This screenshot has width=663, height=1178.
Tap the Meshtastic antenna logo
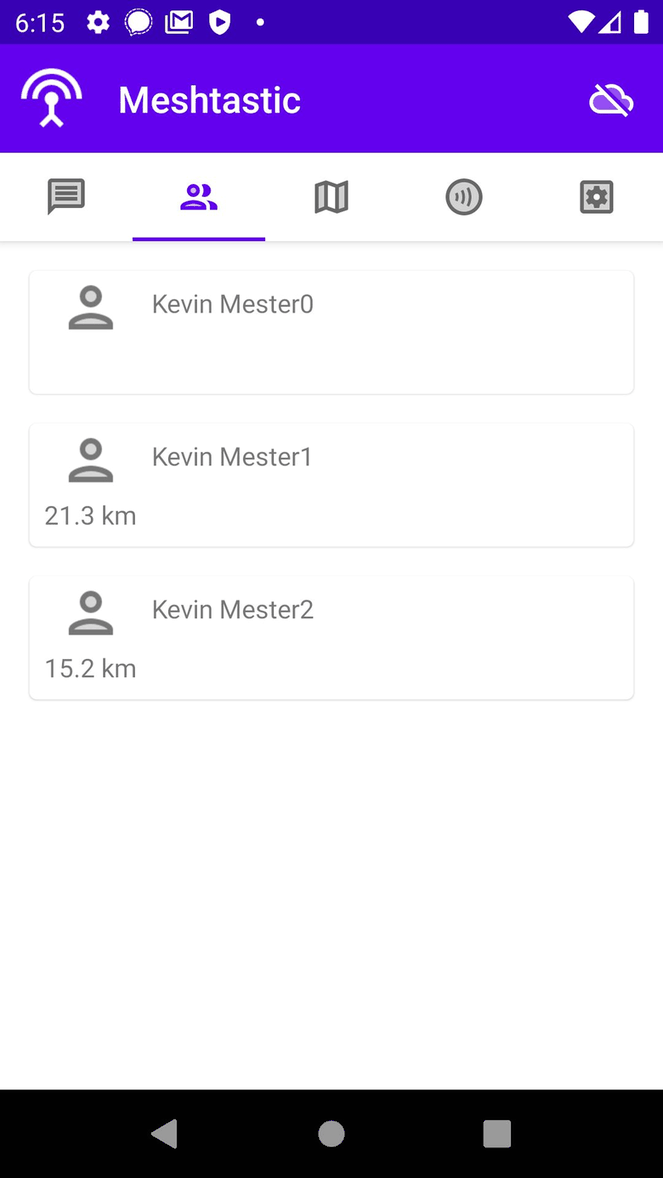click(x=52, y=98)
